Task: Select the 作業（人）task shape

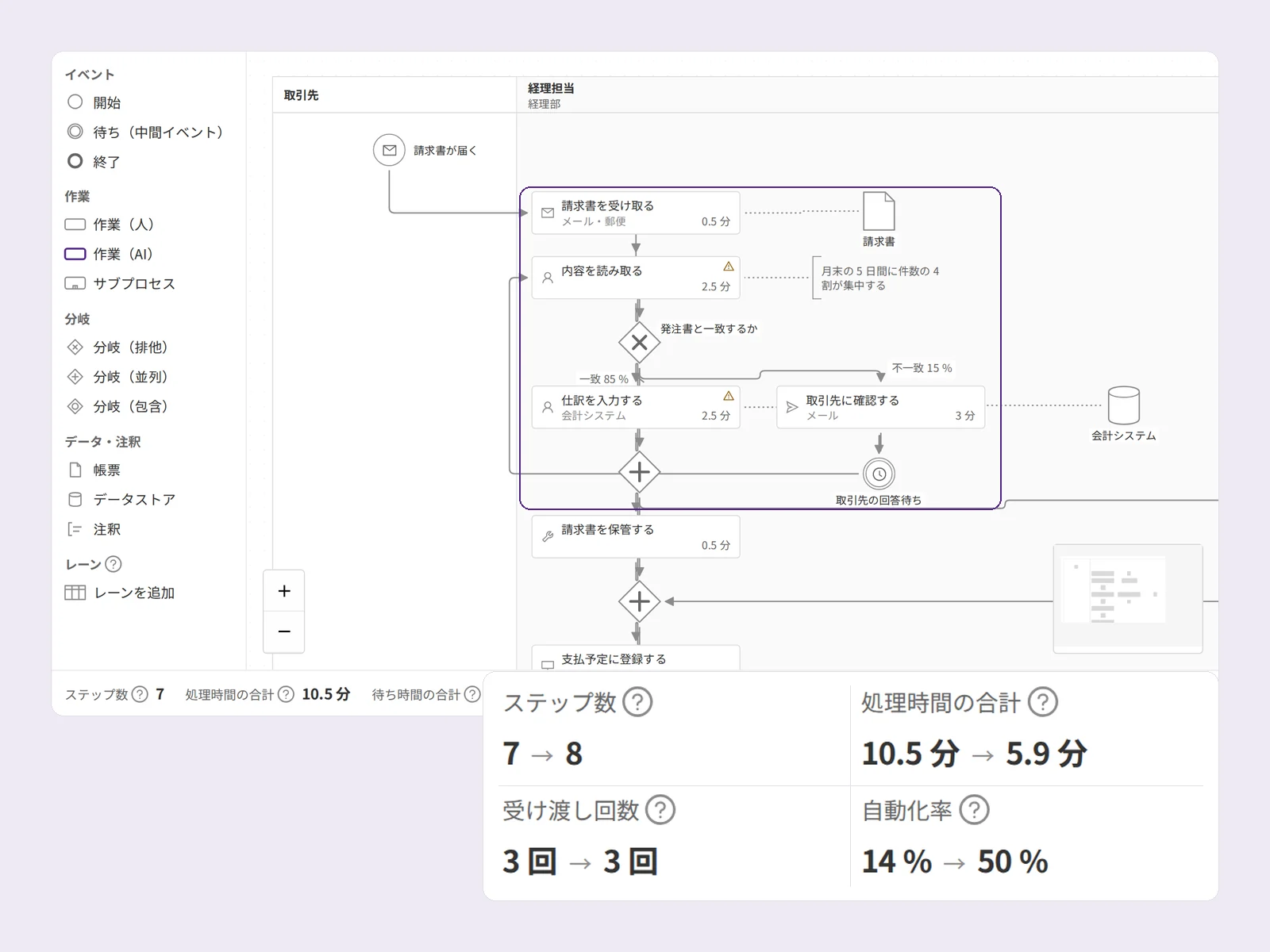Action: click(110, 225)
